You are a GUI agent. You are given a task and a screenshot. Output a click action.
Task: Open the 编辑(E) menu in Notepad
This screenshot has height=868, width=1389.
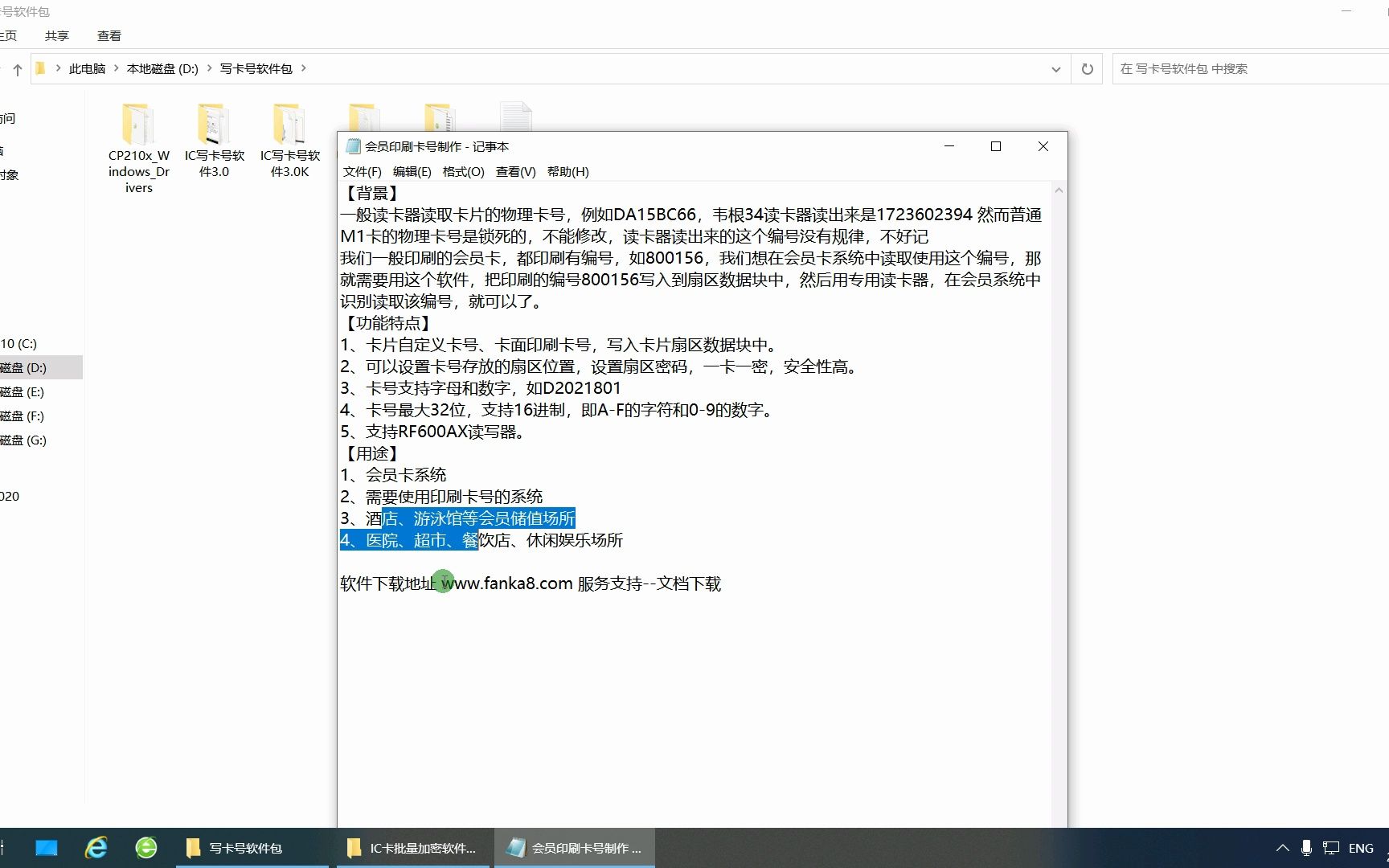point(412,171)
